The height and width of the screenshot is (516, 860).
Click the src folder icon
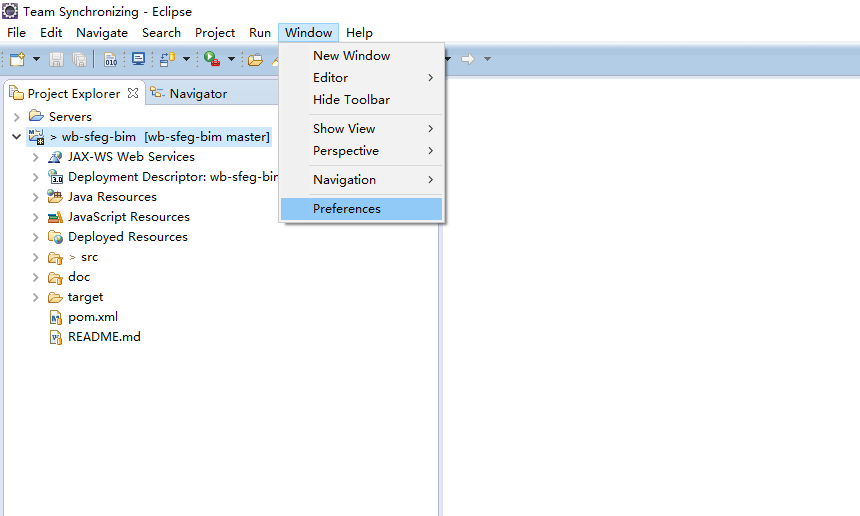click(55, 257)
